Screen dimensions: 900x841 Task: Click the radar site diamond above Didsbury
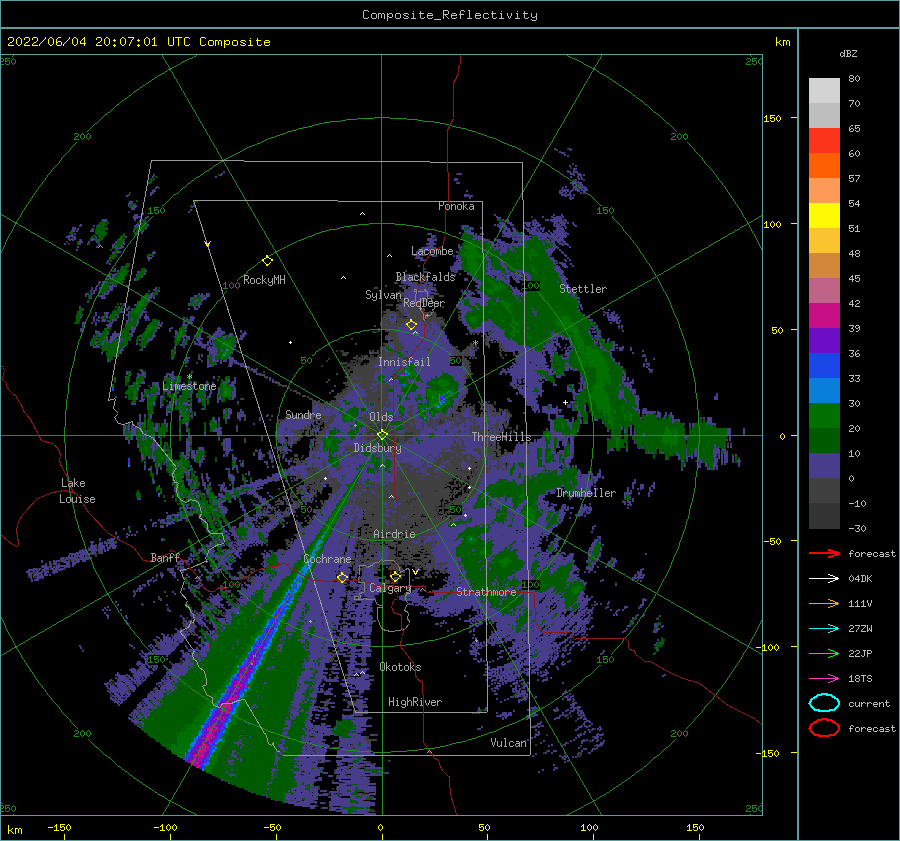coord(382,435)
